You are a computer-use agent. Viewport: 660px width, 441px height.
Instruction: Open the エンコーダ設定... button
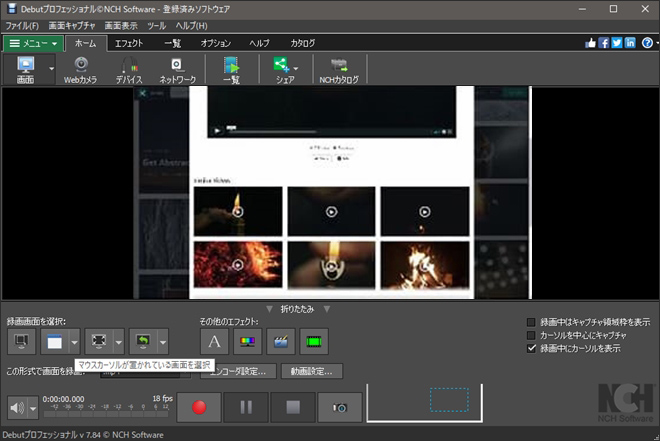[x=238, y=372]
